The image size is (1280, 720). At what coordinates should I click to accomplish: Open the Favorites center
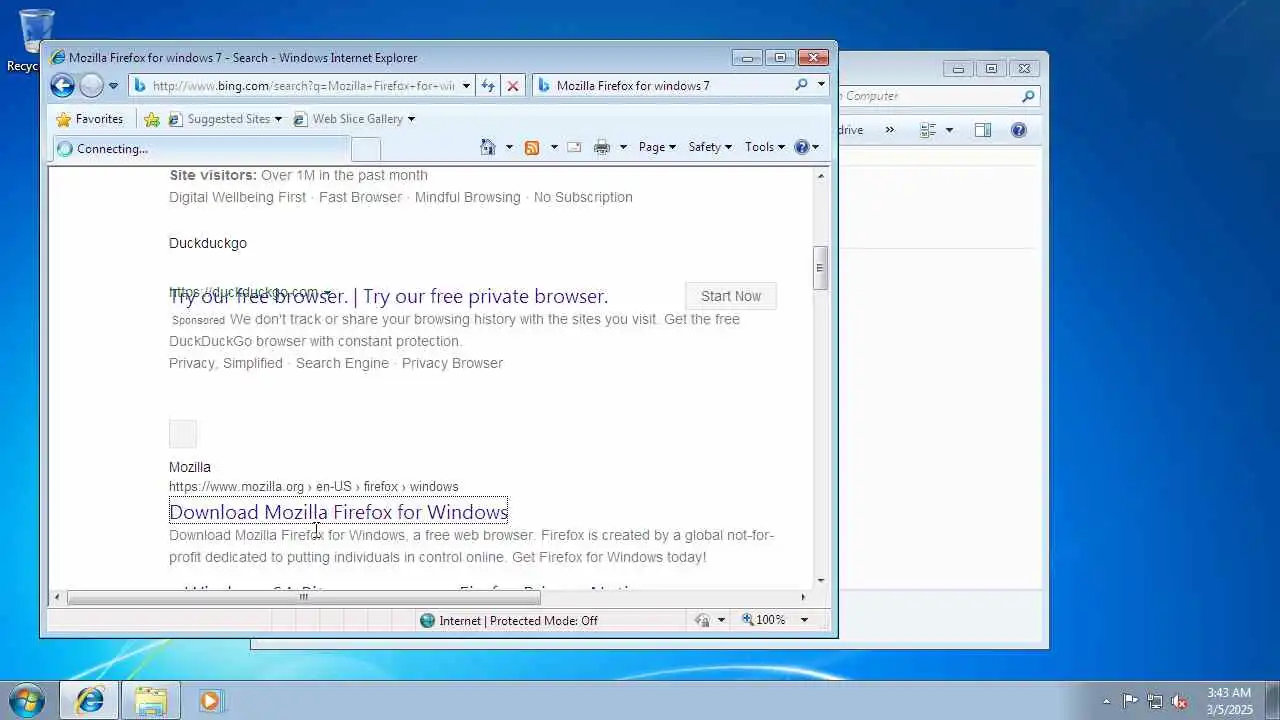point(90,119)
